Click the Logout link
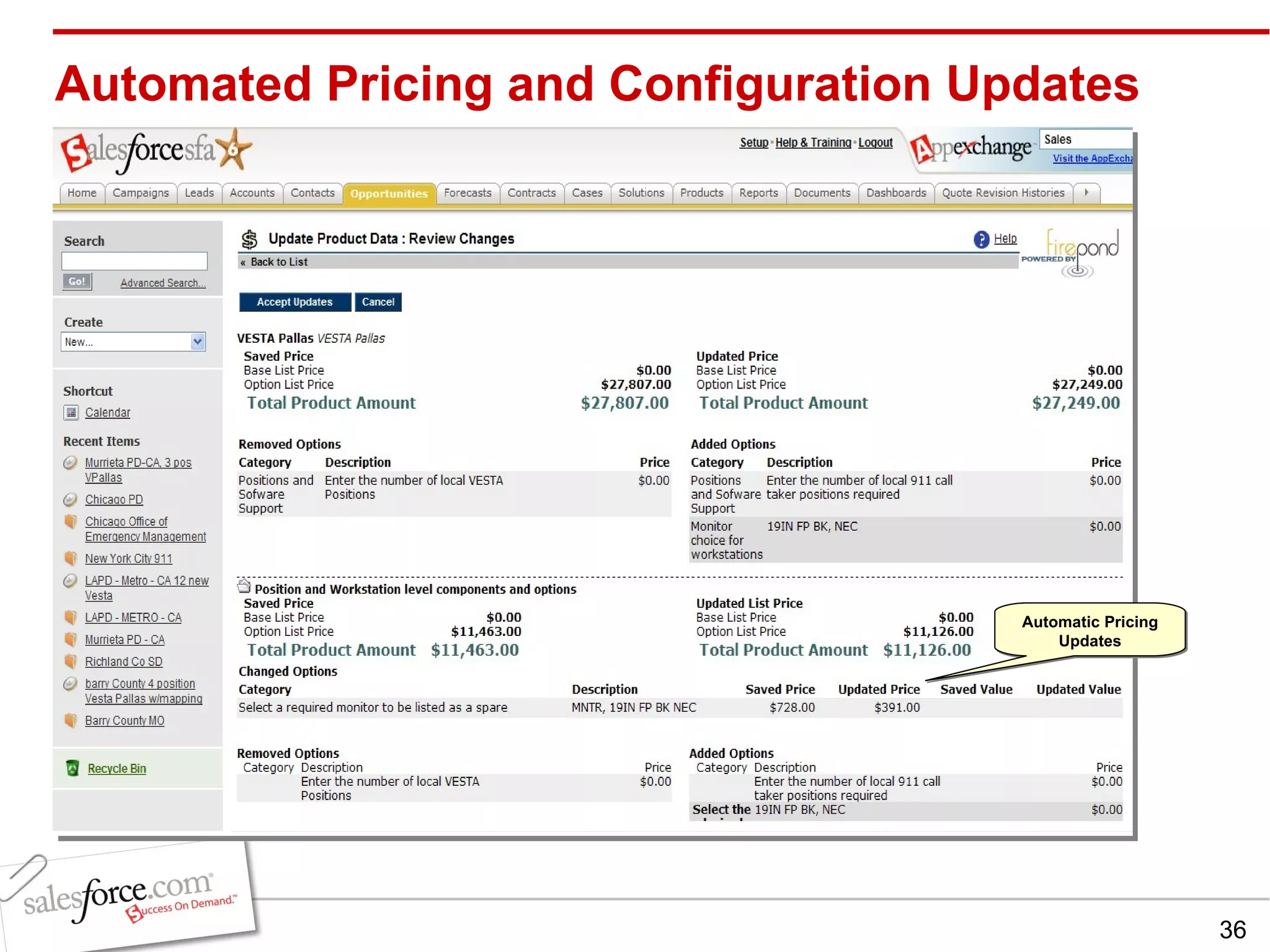1270x952 pixels. pyautogui.click(x=876, y=143)
